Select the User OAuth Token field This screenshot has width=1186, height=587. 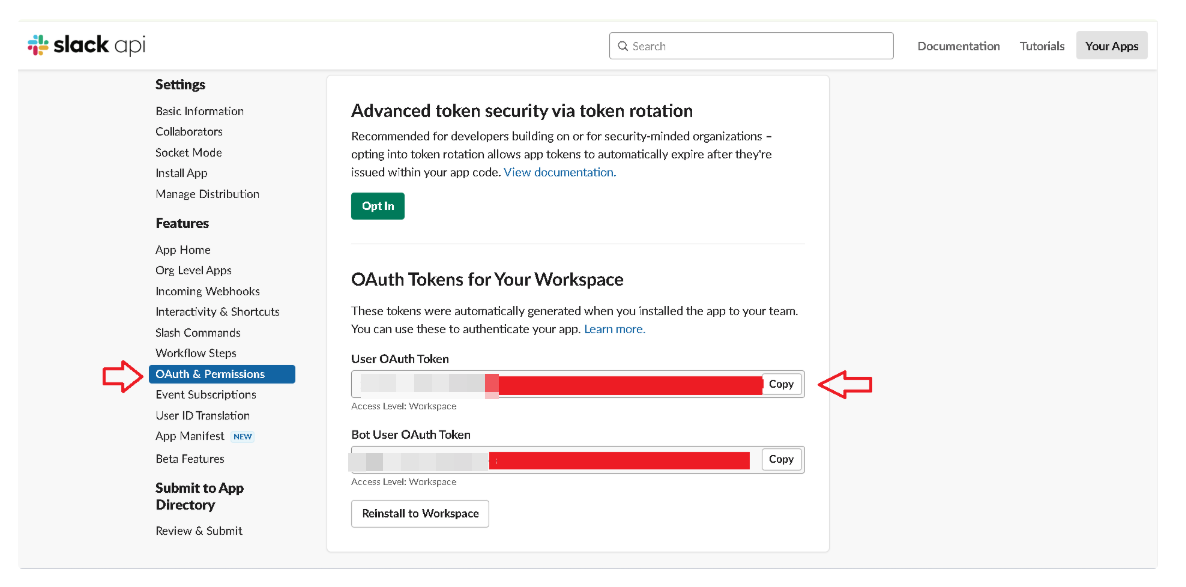[556, 384]
